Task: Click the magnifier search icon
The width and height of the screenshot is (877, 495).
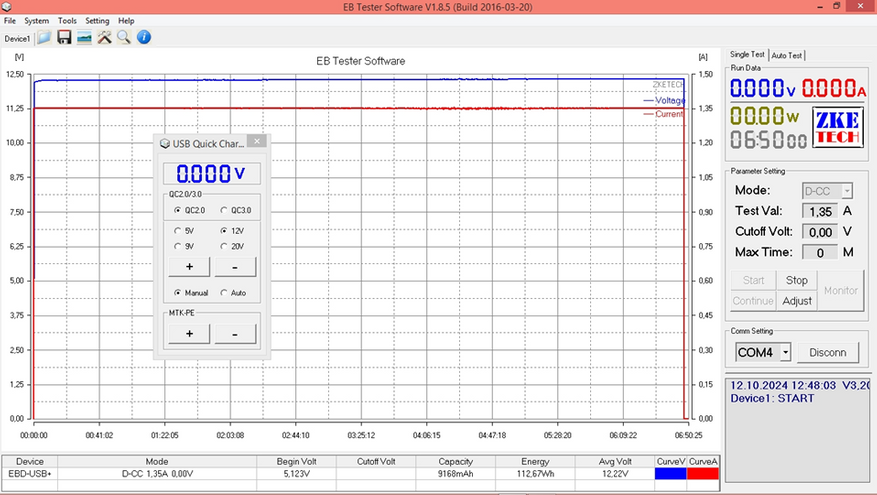Action: pyautogui.click(x=124, y=38)
